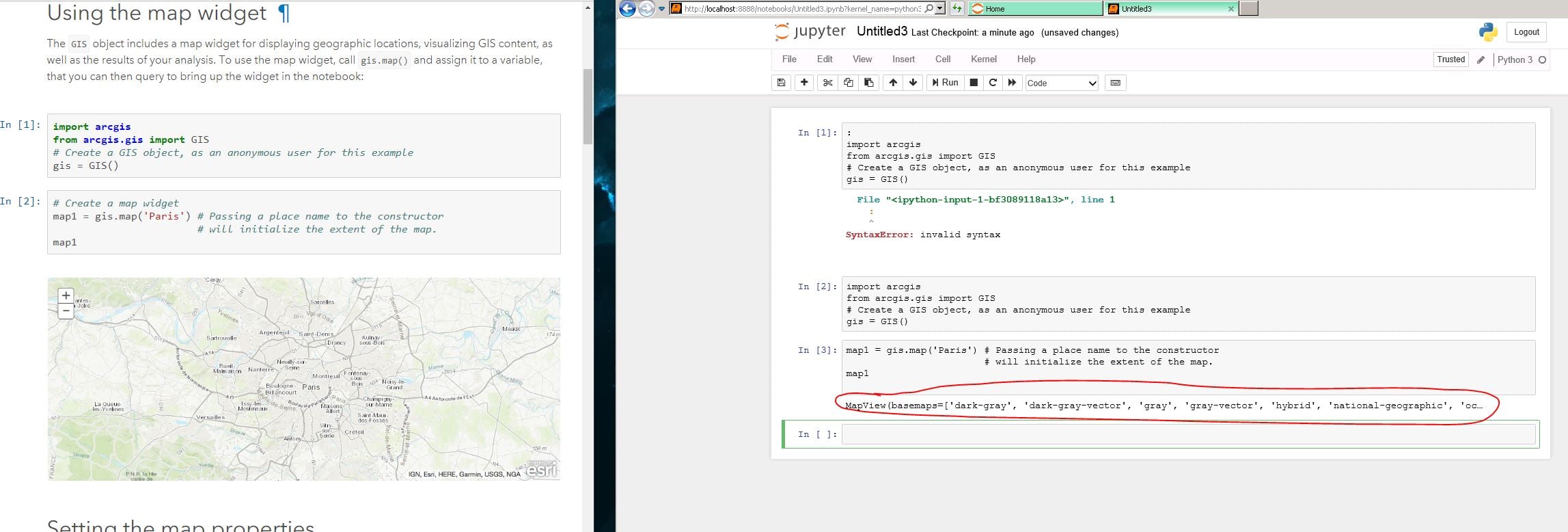The width and height of the screenshot is (1568, 532).
Task: Open the Kernel menu in Jupyter
Action: point(984,59)
